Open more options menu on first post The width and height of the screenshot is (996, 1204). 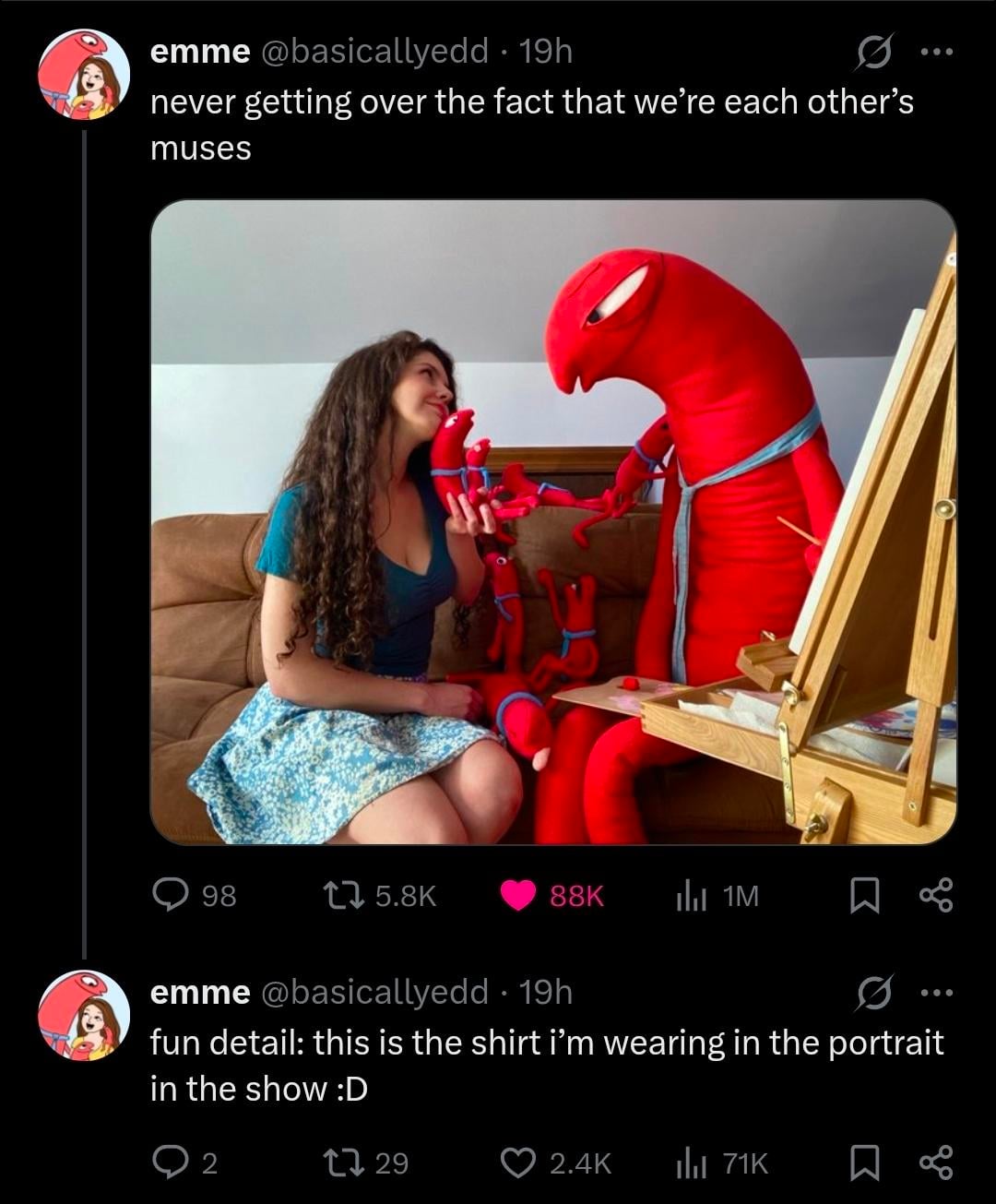[936, 53]
